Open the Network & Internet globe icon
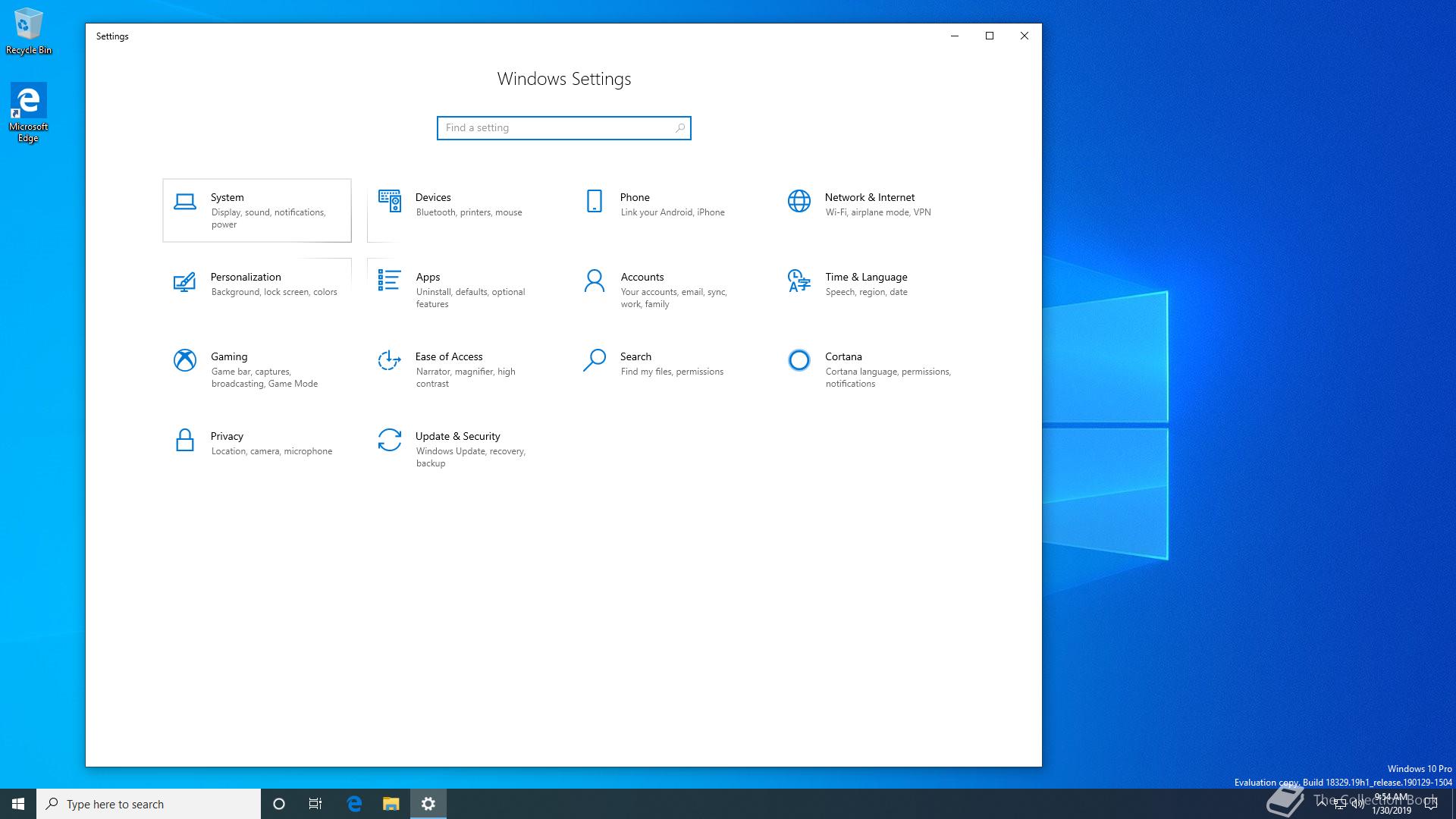This screenshot has height=819, width=1456. [799, 201]
